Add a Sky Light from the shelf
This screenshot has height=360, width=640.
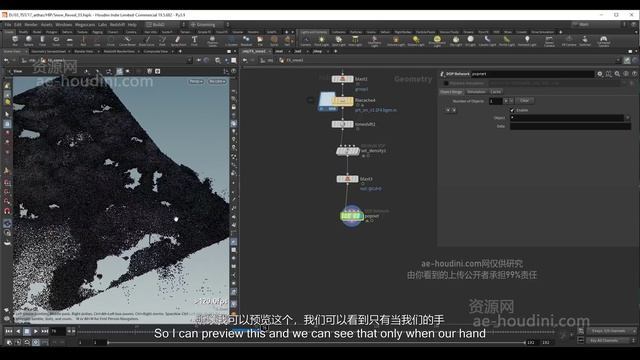(456, 41)
